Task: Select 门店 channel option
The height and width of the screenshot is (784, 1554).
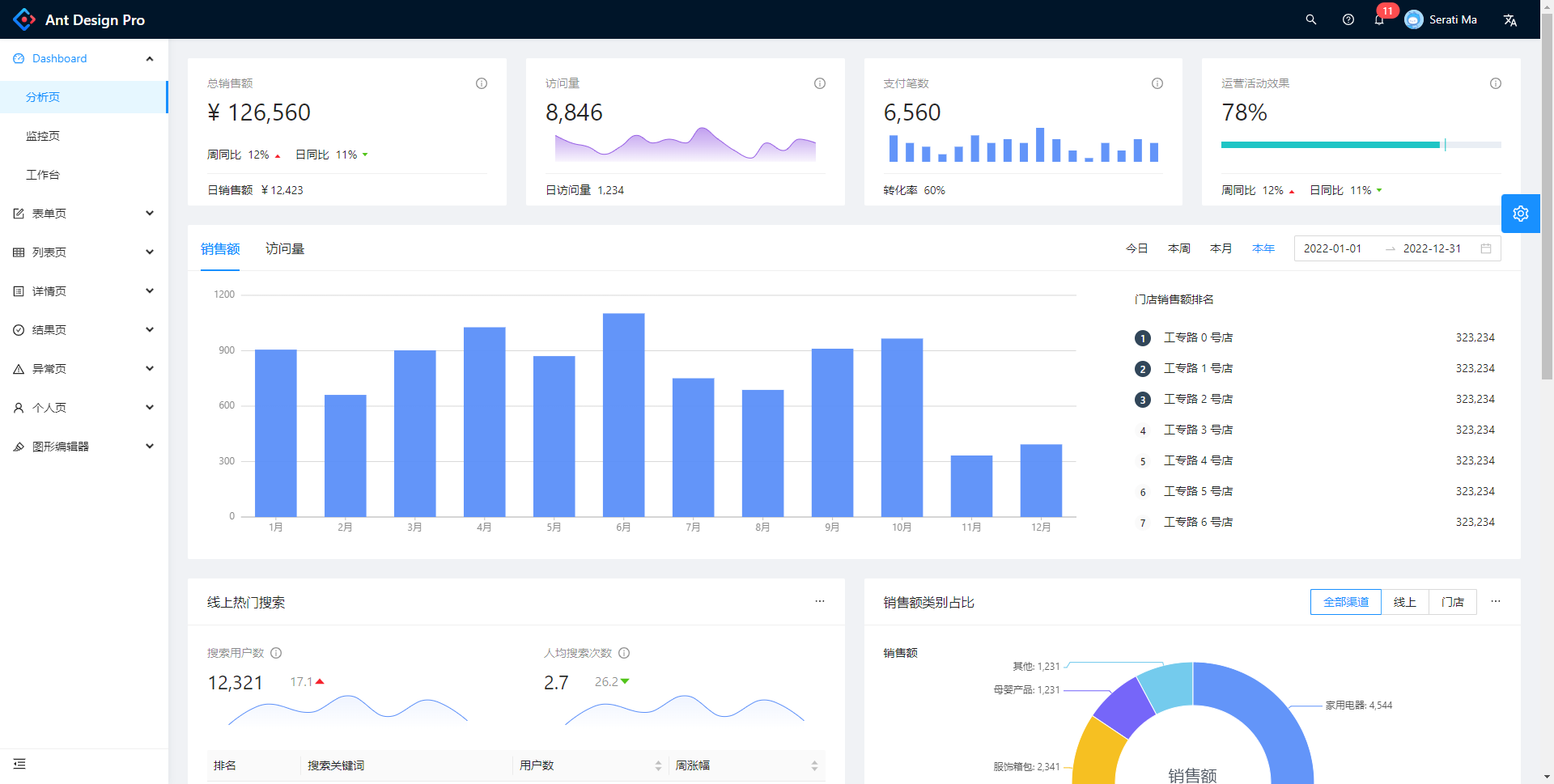Action: pos(1452,602)
